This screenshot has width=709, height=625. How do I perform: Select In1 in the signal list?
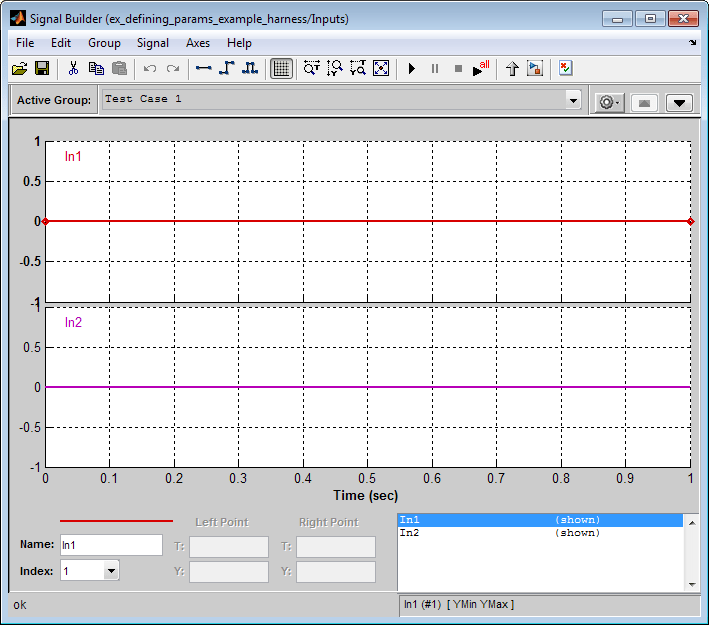point(540,520)
